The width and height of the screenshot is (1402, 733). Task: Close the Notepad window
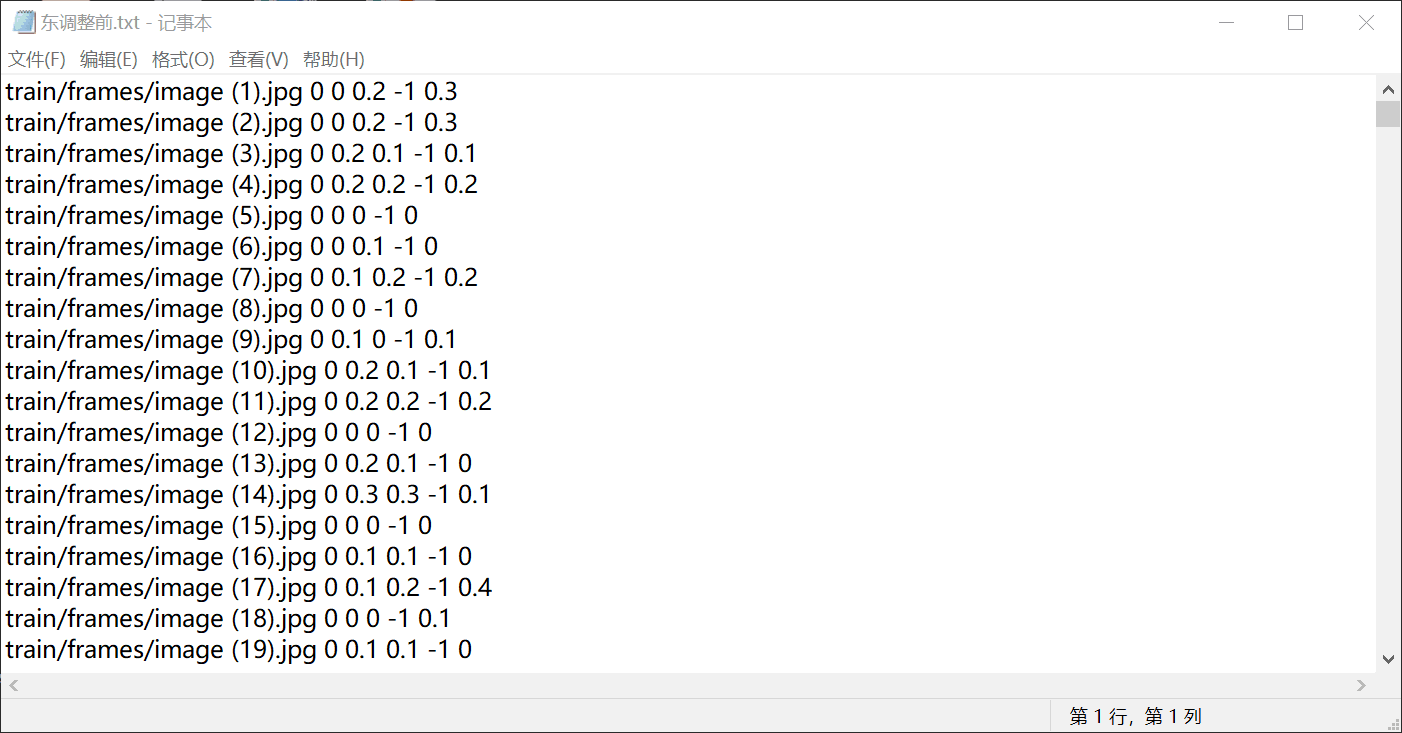(1366, 23)
